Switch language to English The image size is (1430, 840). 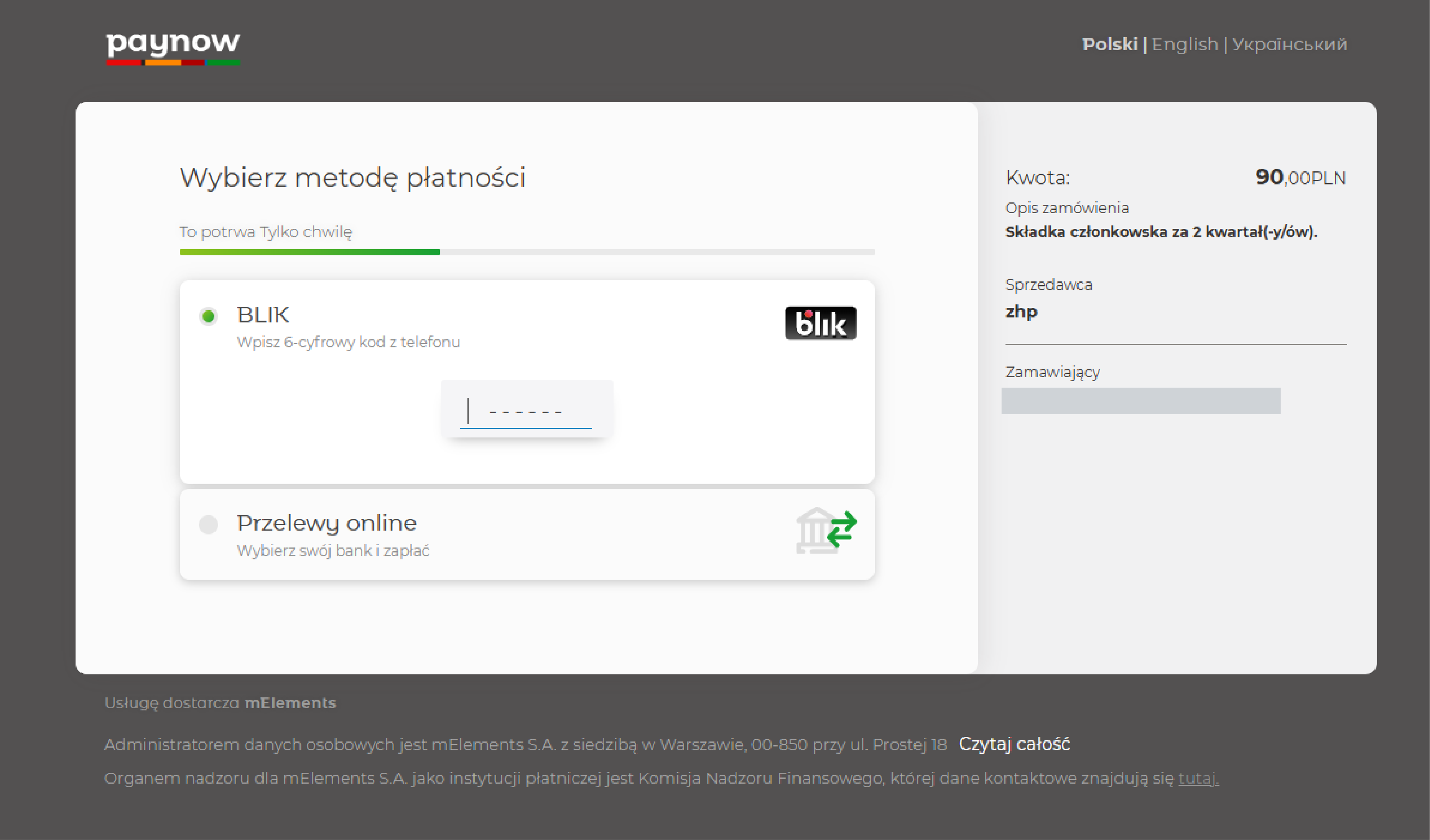[1184, 44]
